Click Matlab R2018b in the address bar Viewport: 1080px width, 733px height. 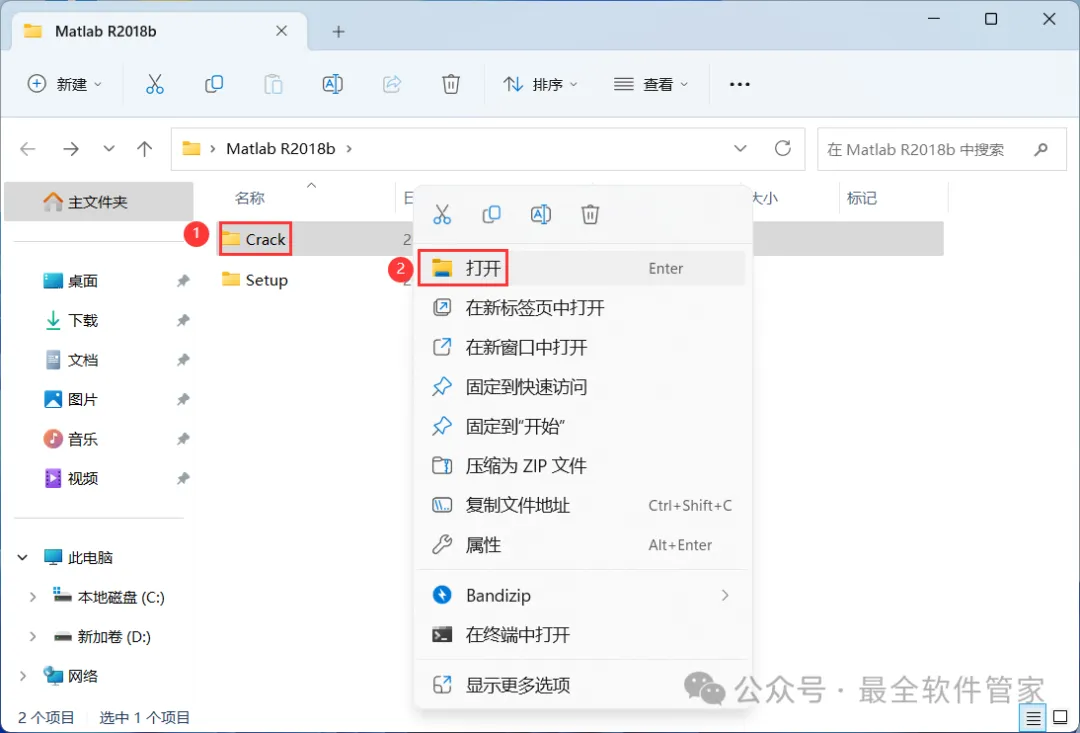click(x=280, y=149)
